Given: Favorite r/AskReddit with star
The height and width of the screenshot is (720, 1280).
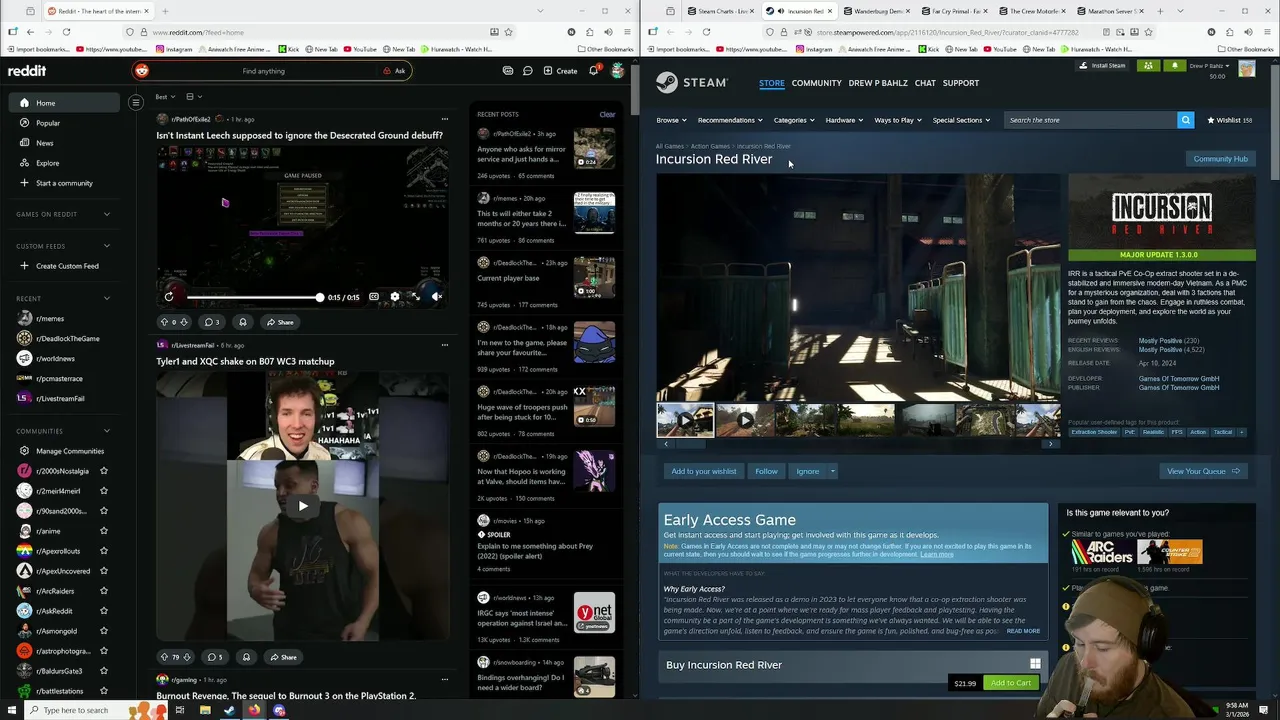Looking at the screenshot, I should coord(104,611).
